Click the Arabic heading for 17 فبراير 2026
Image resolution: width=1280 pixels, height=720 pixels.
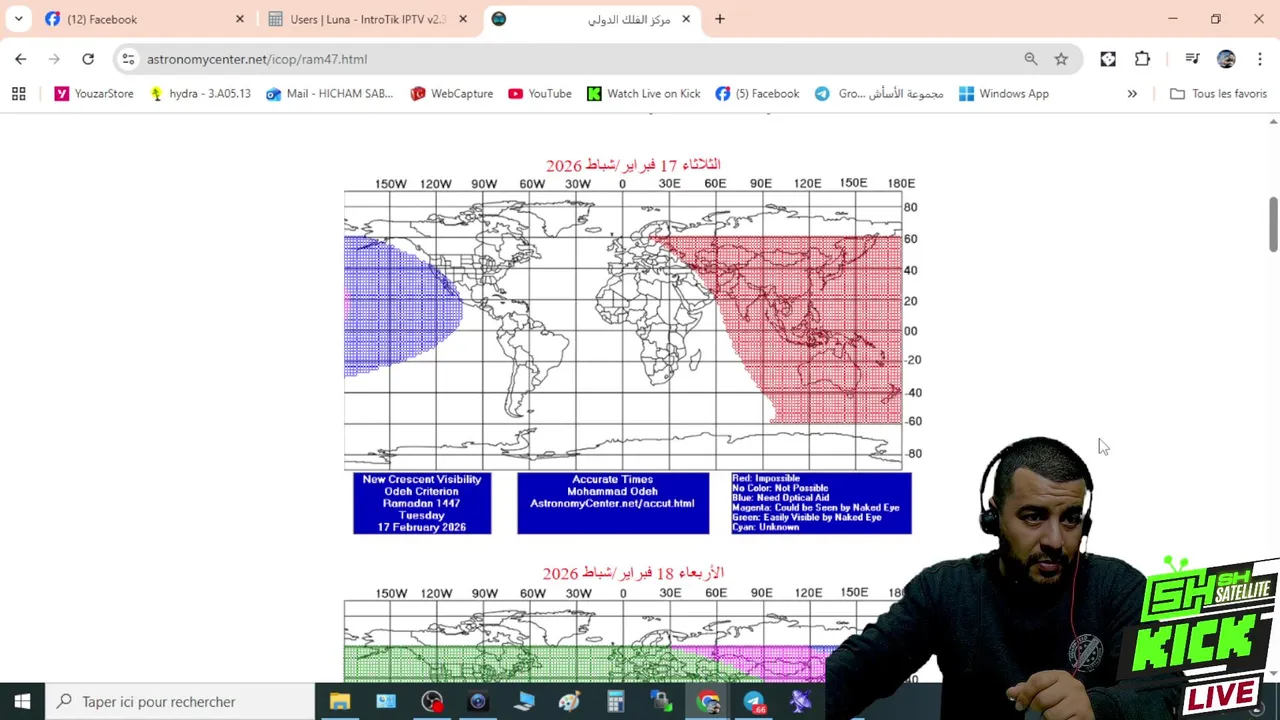633,164
